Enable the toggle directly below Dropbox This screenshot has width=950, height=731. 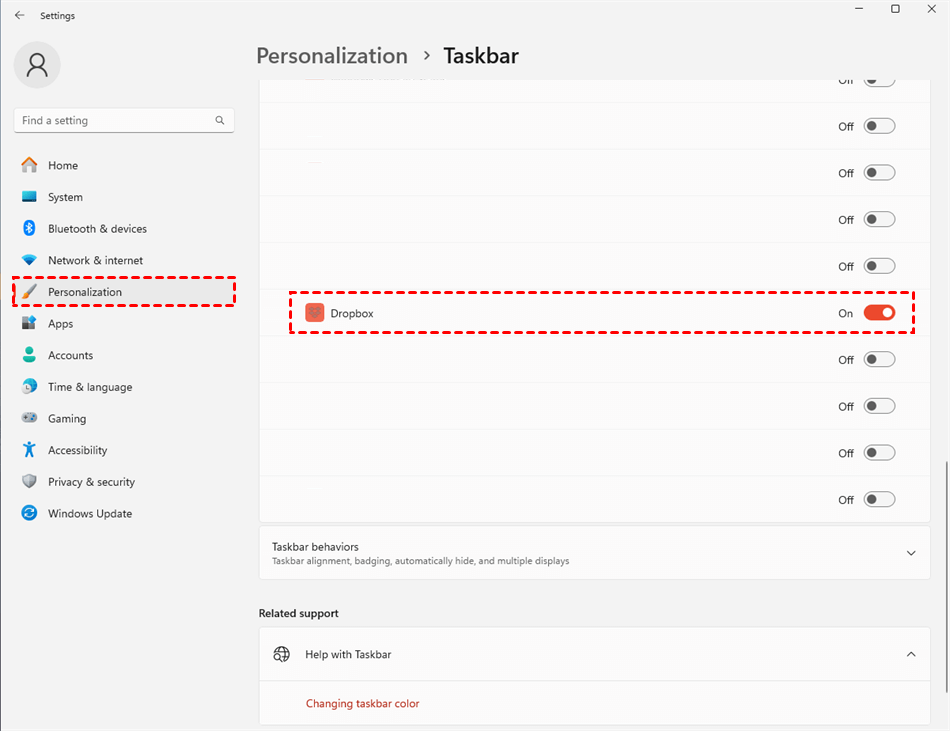[x=879, y=360]
